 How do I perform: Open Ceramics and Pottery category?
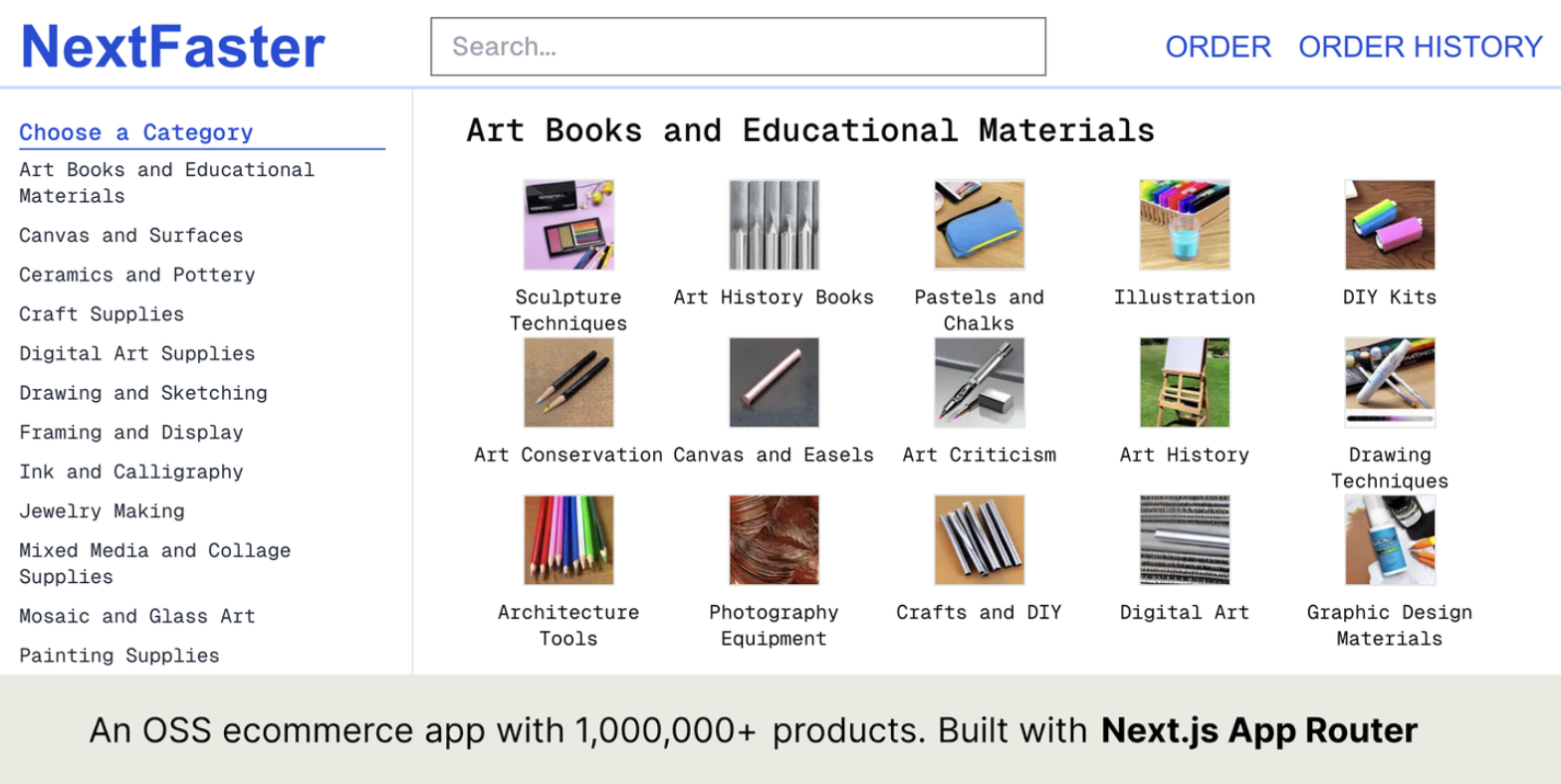click(x=137, y=275)
